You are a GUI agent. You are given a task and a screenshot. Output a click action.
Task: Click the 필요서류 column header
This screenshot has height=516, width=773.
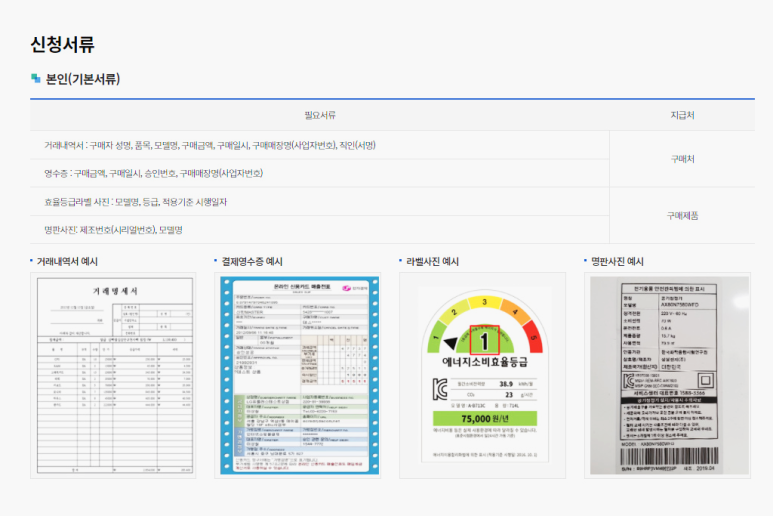click(x=320, y=115)
